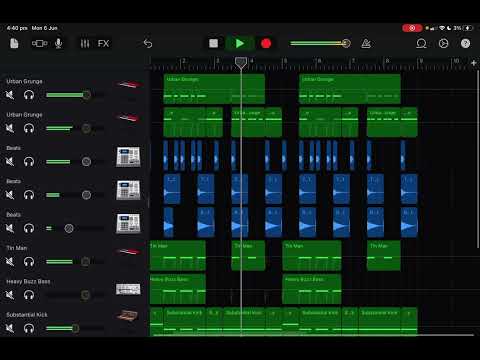Tap the red screen recording indicator
This screenshot has height=360, width=480.
[412, 28]
